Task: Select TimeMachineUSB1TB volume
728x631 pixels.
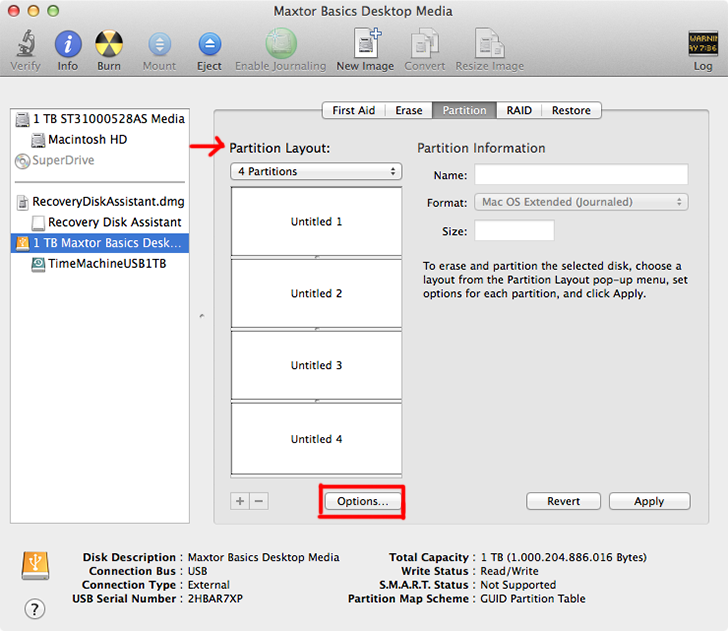Action: (100, 264)
